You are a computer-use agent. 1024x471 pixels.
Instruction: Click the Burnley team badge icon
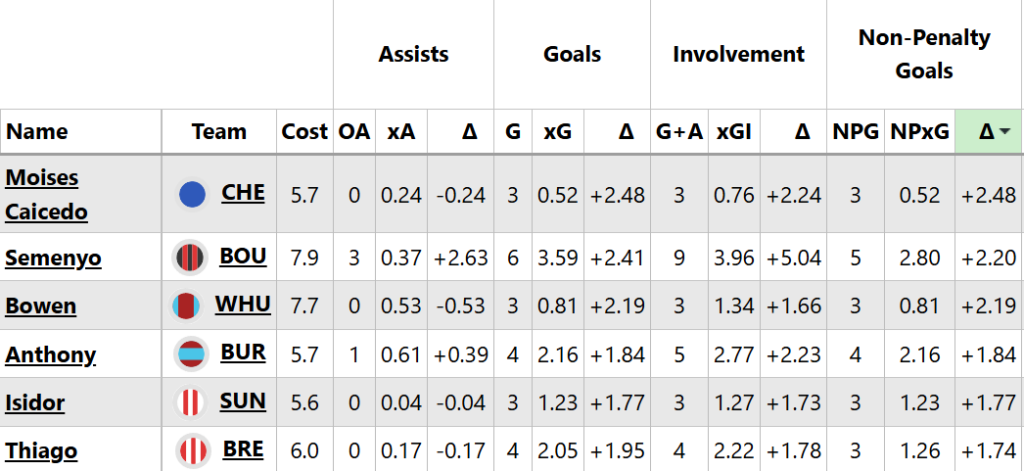(x=190, y=354)
